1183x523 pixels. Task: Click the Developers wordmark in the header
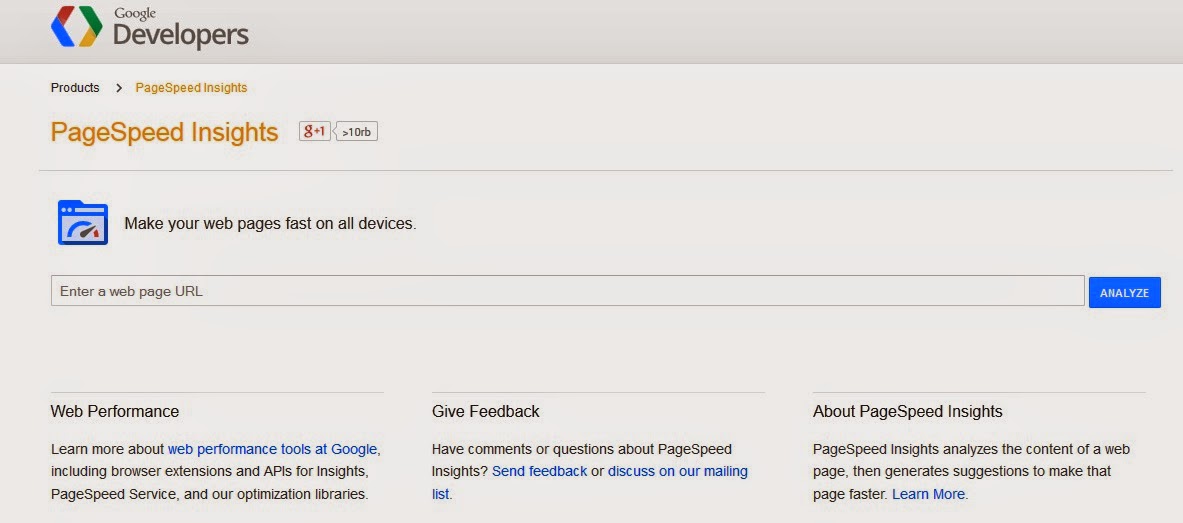[x=180, y=36]
